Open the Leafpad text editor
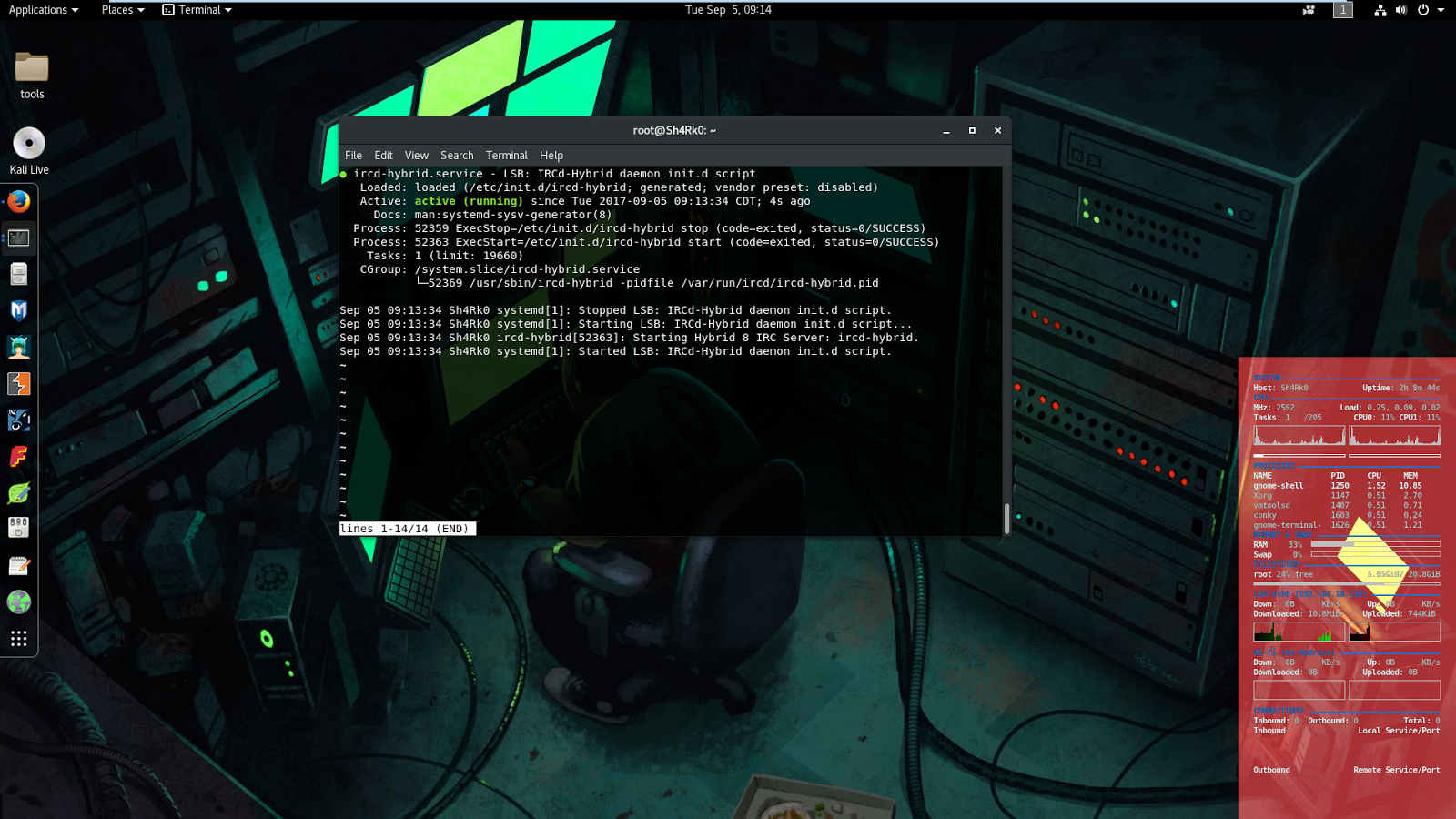The height and width of the screenshot is (819, 1456). click(19, 492)
